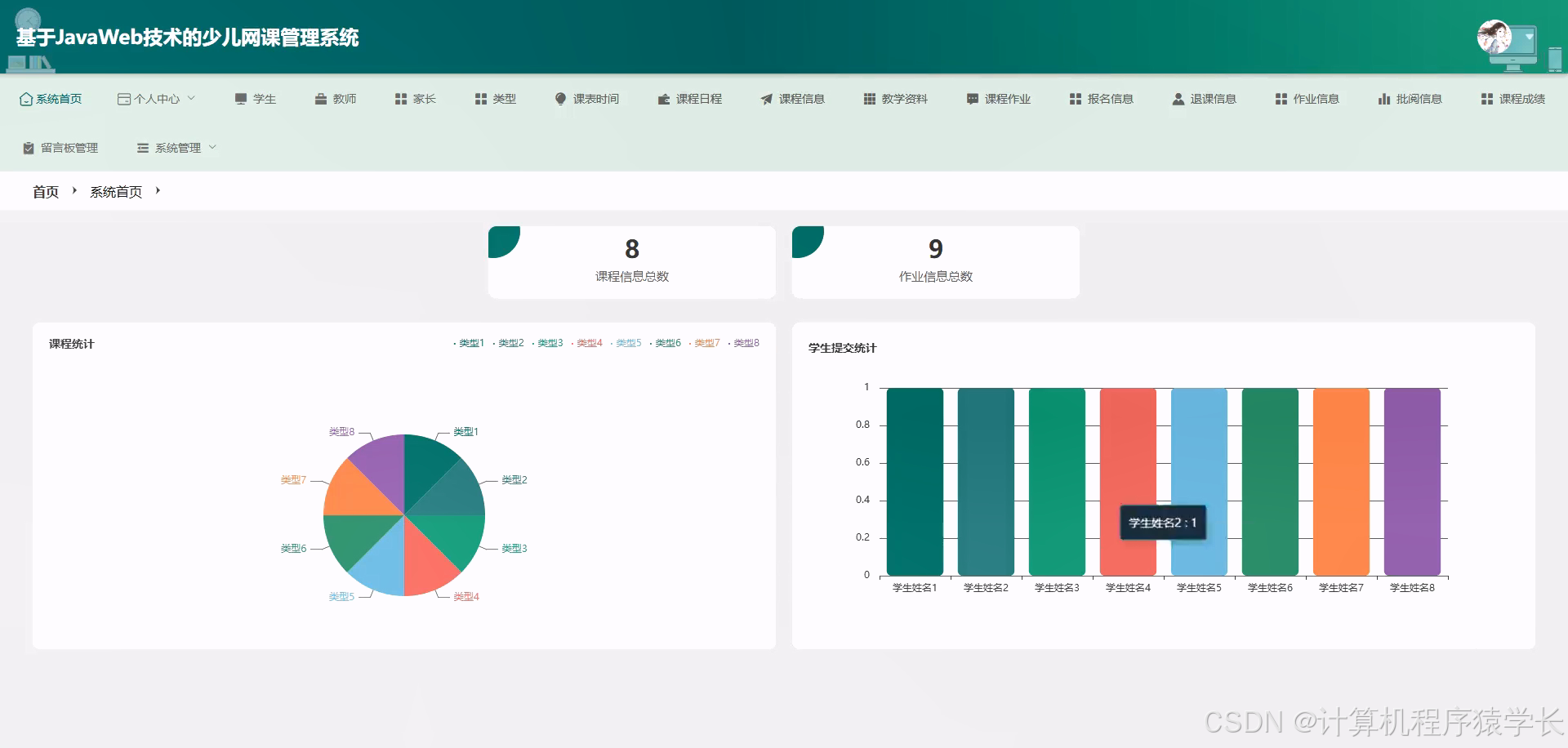Hide 类型3 using its legend entry
The width and height of the screenshot is (1568, 748).
pyautogui.click(x=547, y=343)
